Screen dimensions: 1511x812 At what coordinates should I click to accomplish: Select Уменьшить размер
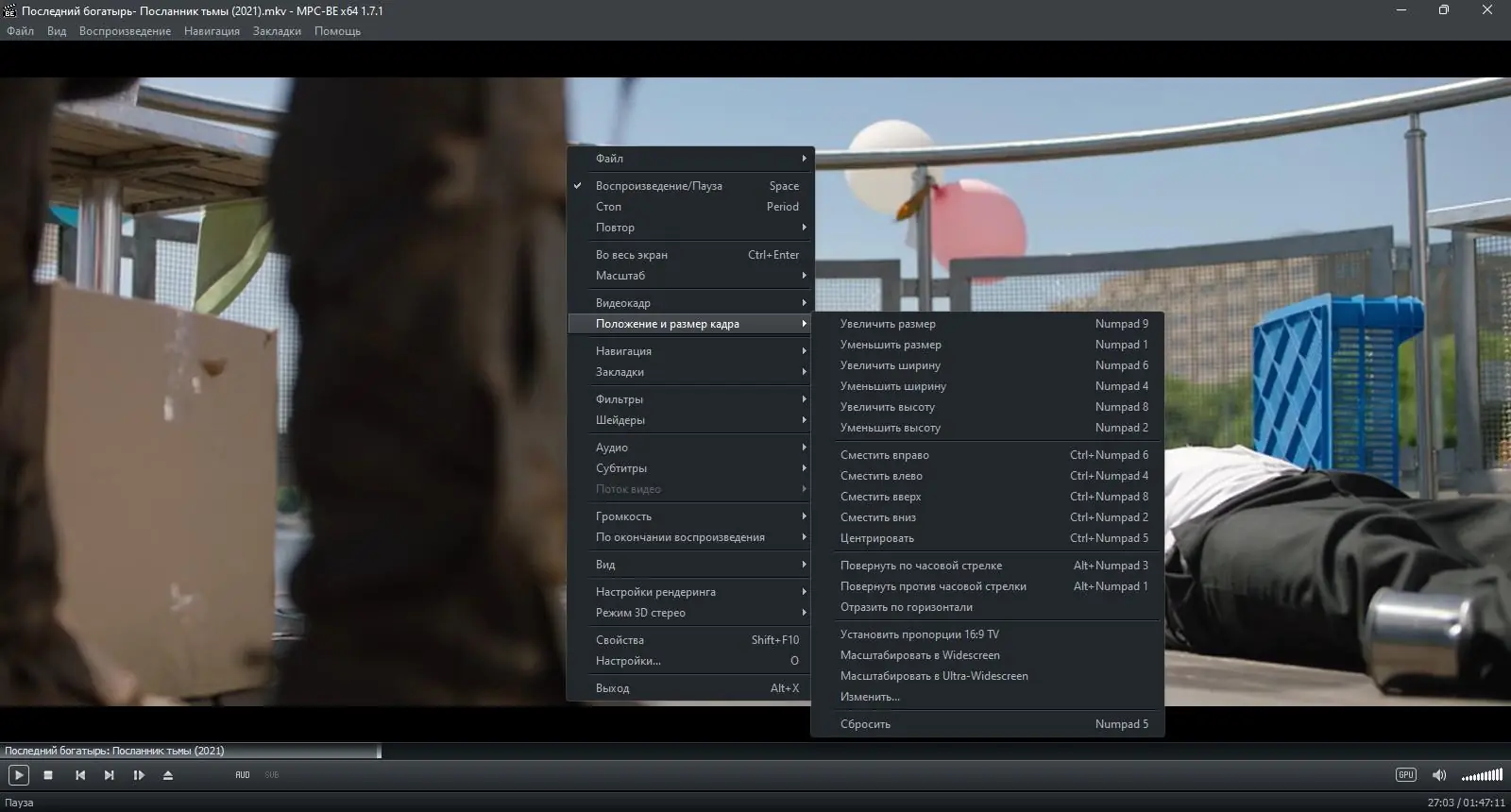click(988, 345)
